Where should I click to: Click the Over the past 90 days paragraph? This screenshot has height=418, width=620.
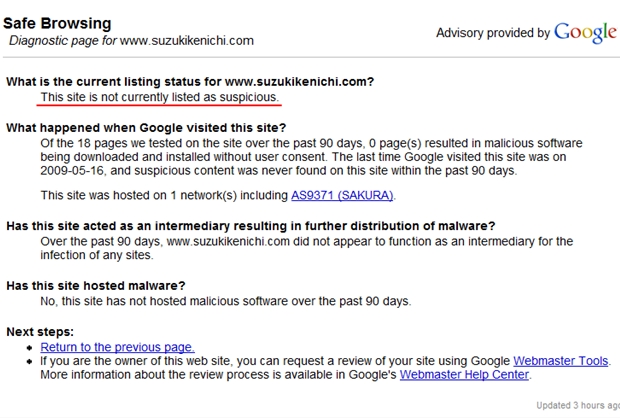point(306,248)
